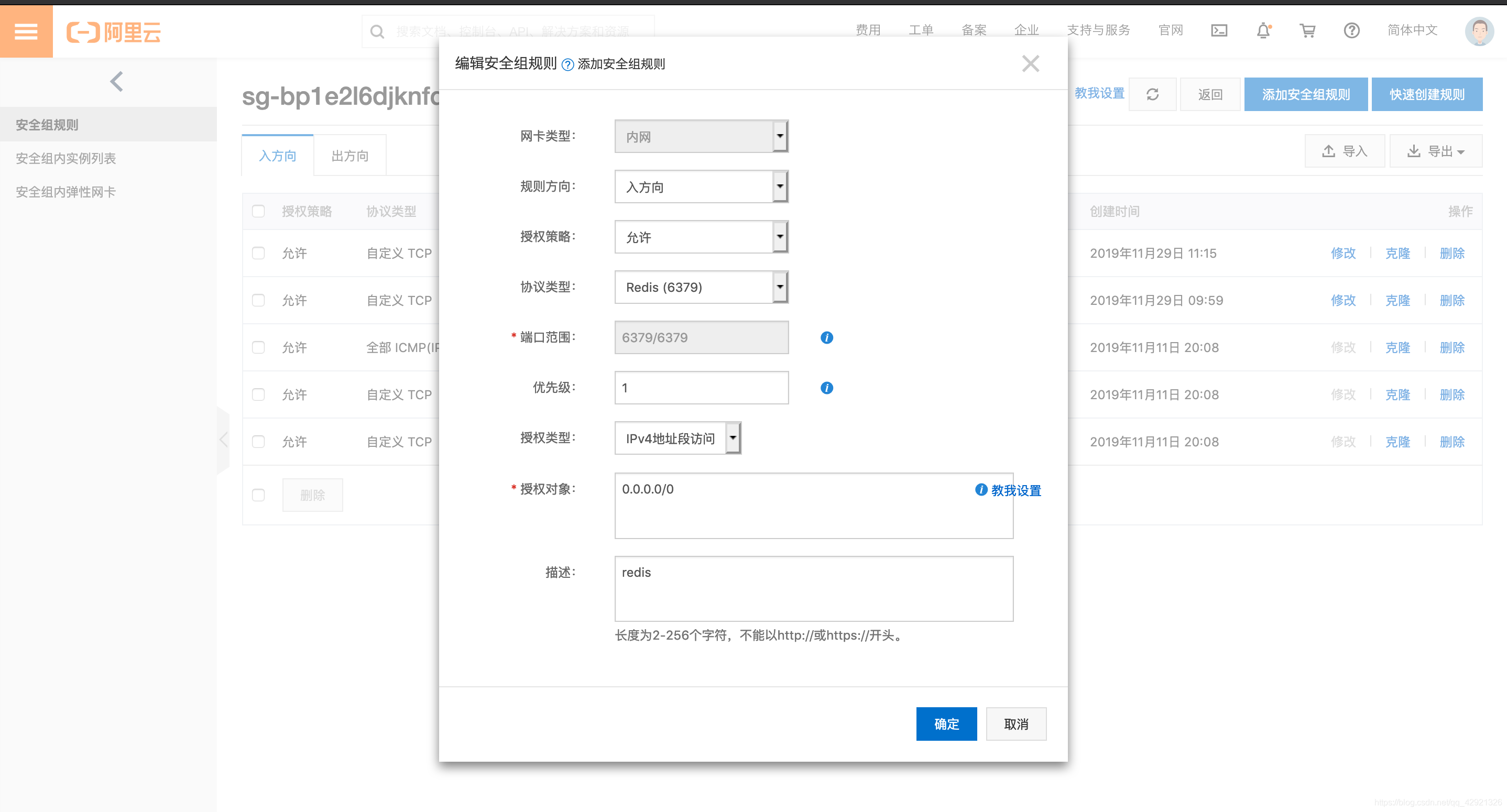Open the shopping cart icon

coord(1307,30)
